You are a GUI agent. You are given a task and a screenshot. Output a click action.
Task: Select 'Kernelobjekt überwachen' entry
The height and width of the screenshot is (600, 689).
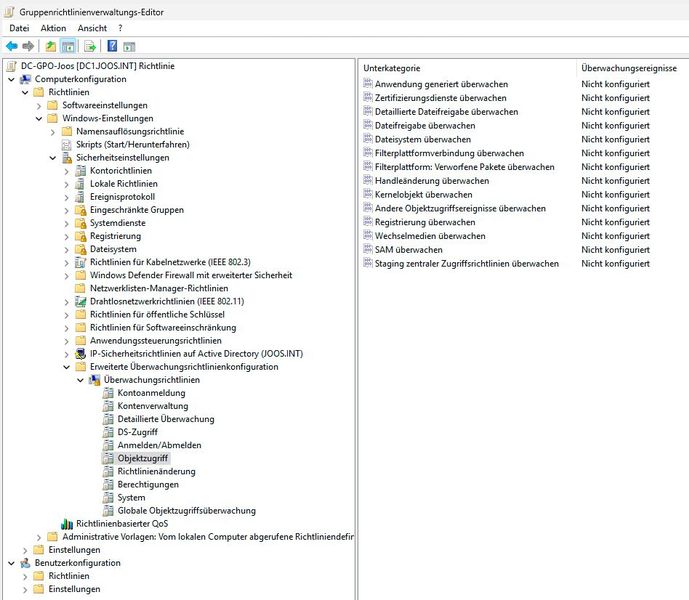pos(424,194)
